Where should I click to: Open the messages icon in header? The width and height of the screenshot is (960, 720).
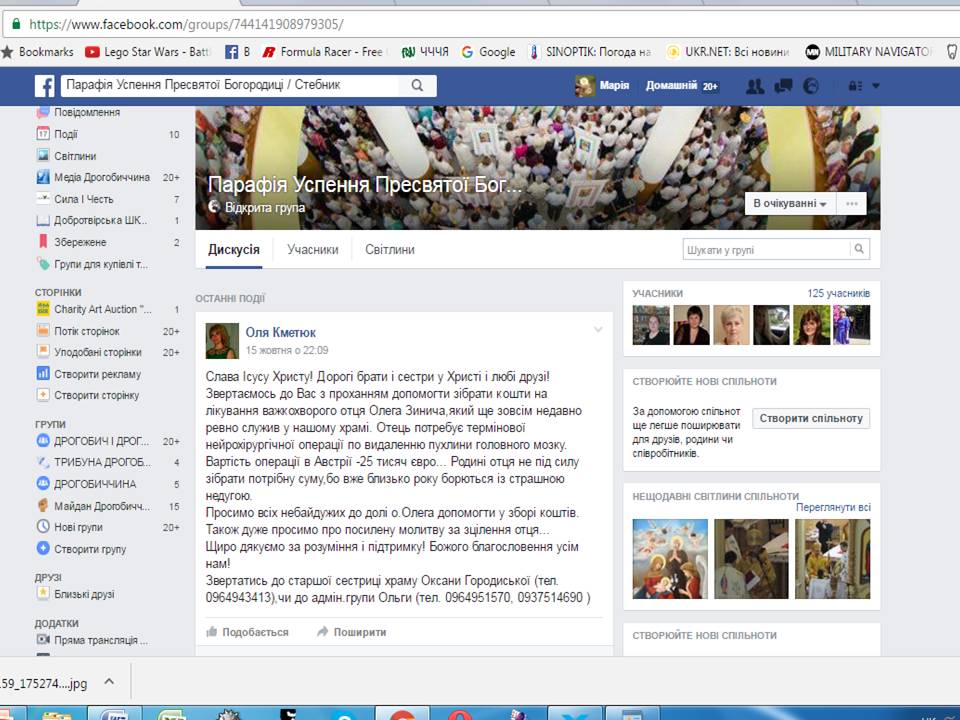coord(783,86)
